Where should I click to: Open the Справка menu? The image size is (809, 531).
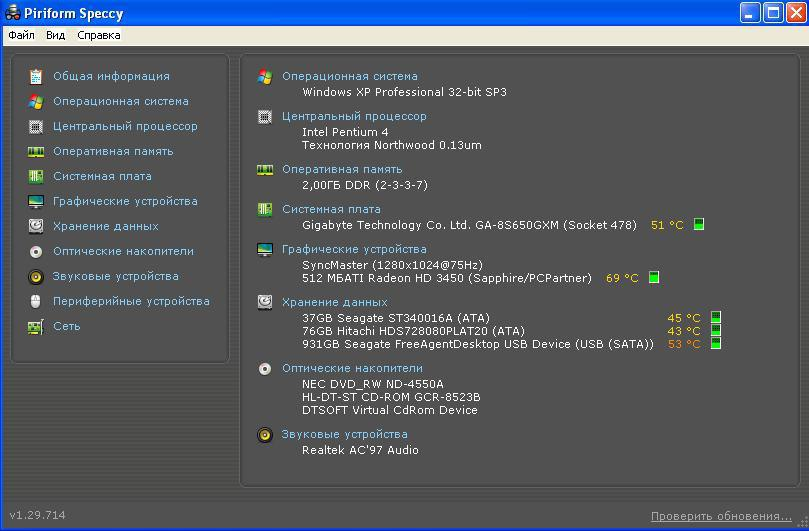pyautogui.click(x=99, y=35)
